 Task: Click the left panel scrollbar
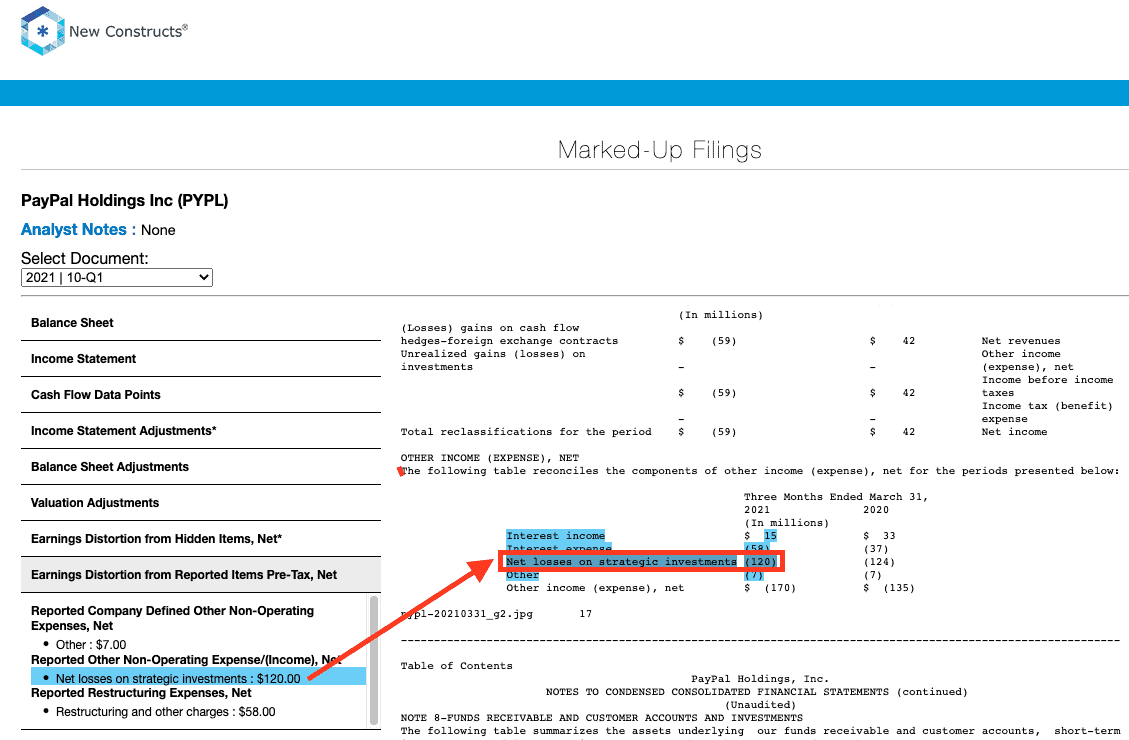(374, 659)
